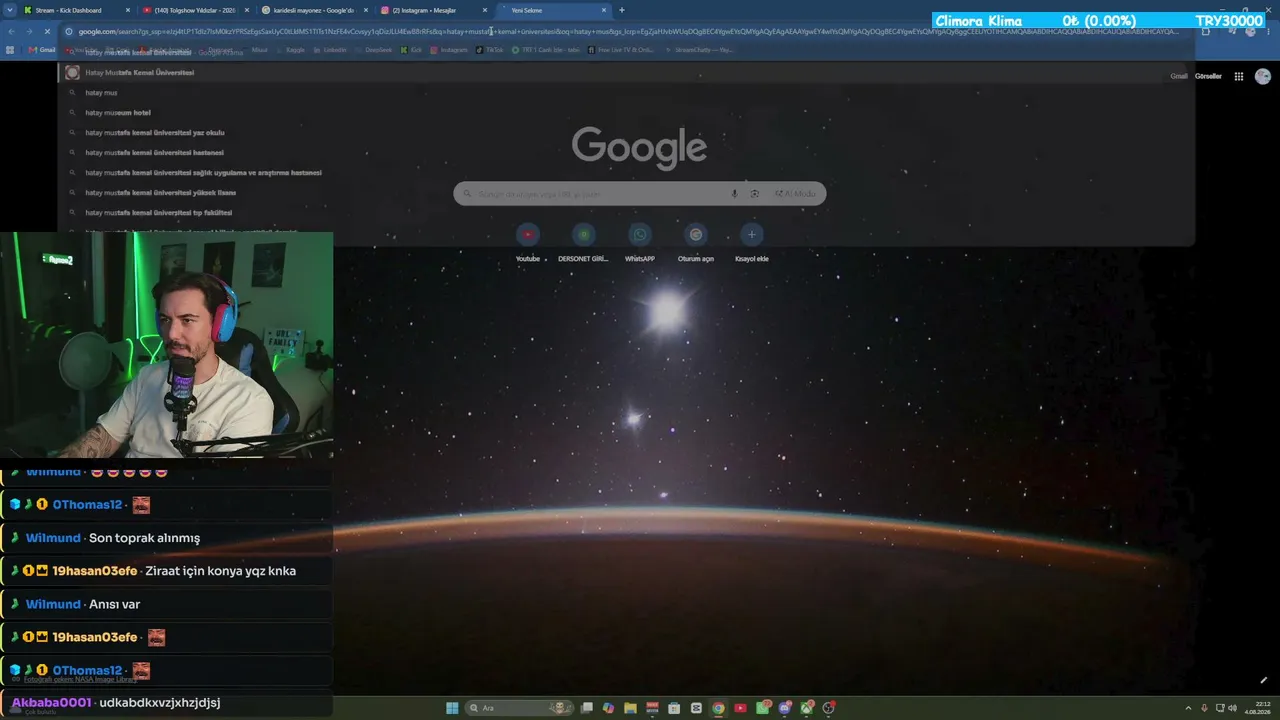Image resolution: width=1280 pixels, height=720 pixels.
Task: Switch to the Instagram Mesajlar tab
Action: (435, 10)
